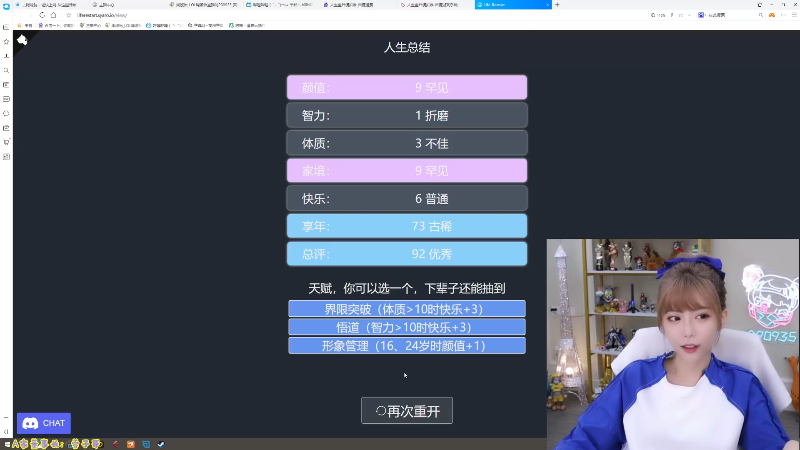Open Steam from the Windows taskbar

coord(161,444)
